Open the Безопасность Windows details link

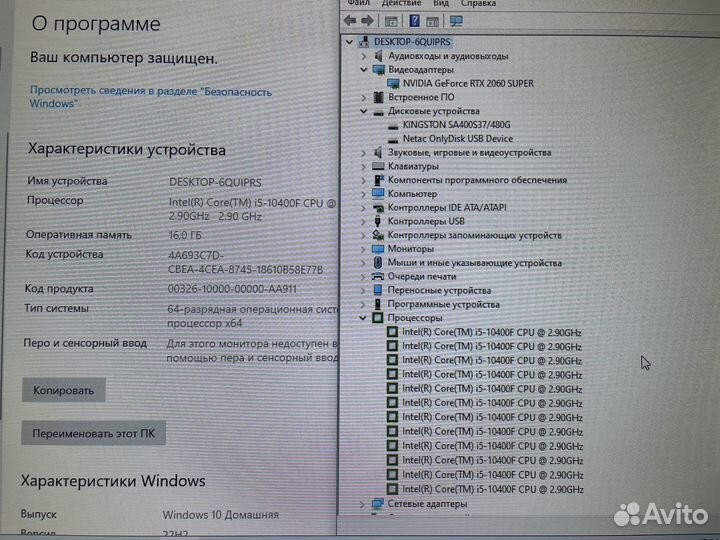(151, 97)
